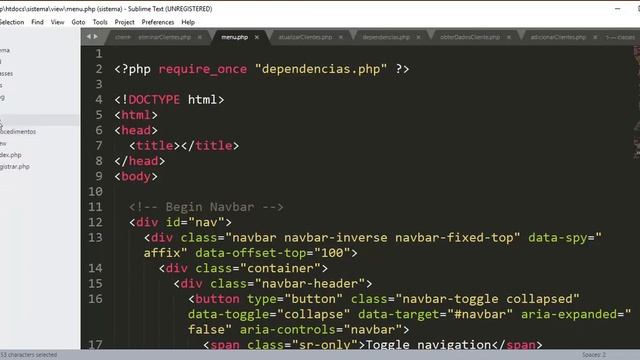
Task: Open the Find menu
Action: [x=37, y=22]
